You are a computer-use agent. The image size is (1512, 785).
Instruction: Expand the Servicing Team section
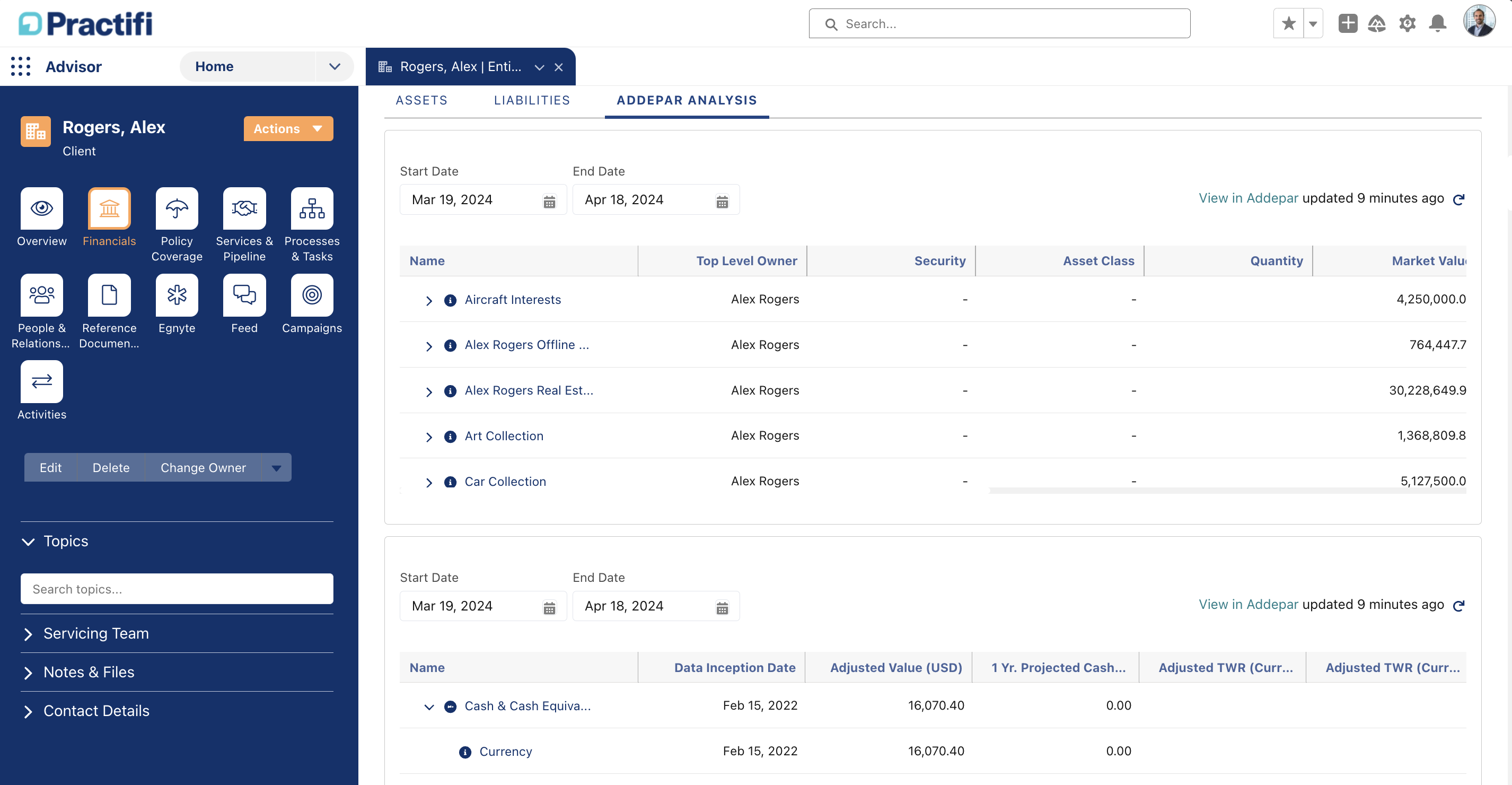point(28,634)
